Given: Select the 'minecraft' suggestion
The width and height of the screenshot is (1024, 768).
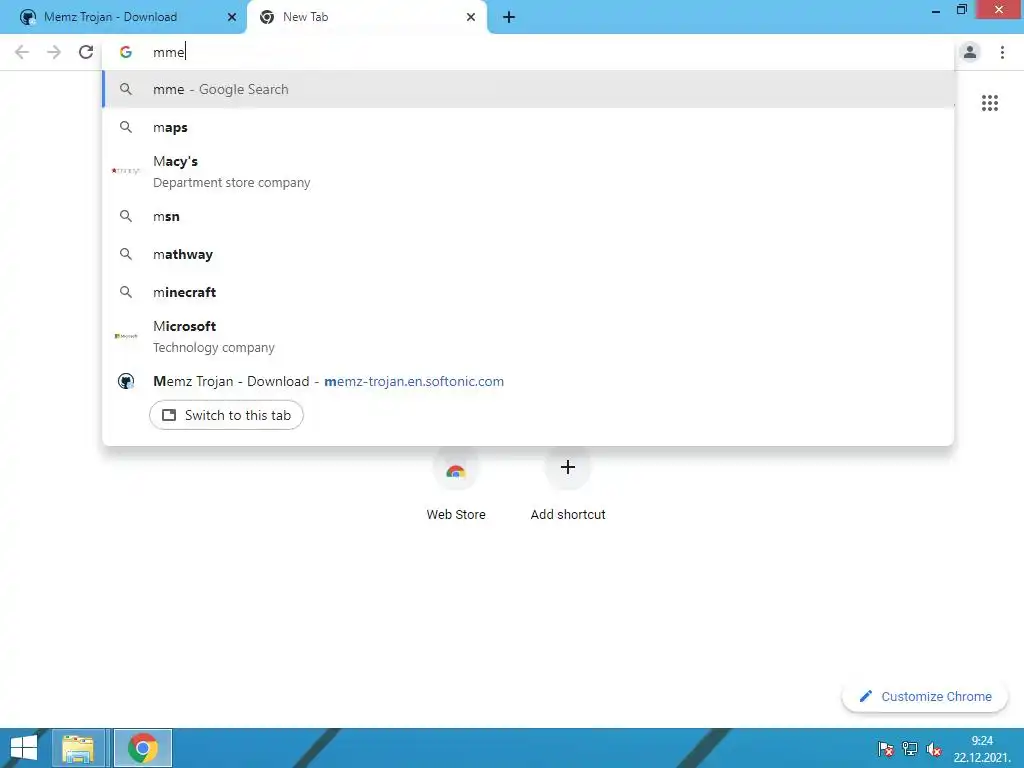Looking at the screenshot, I should pyautogui.click(x=528, y=292).
